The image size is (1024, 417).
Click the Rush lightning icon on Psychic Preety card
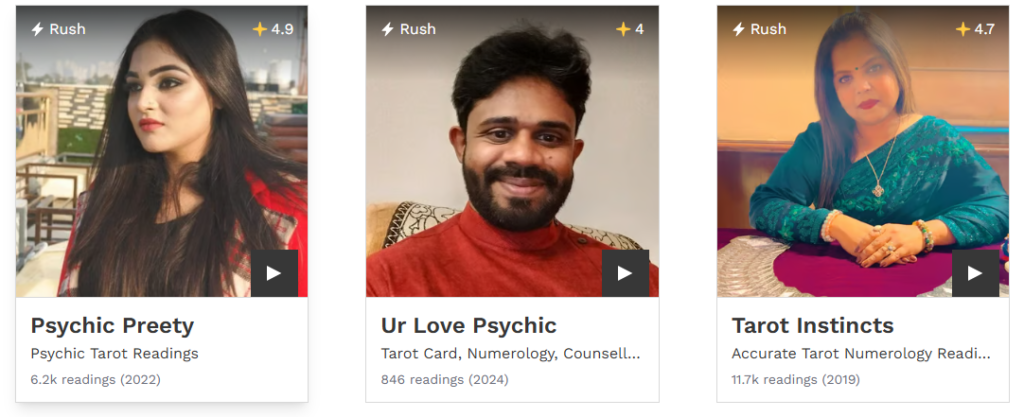37,29
